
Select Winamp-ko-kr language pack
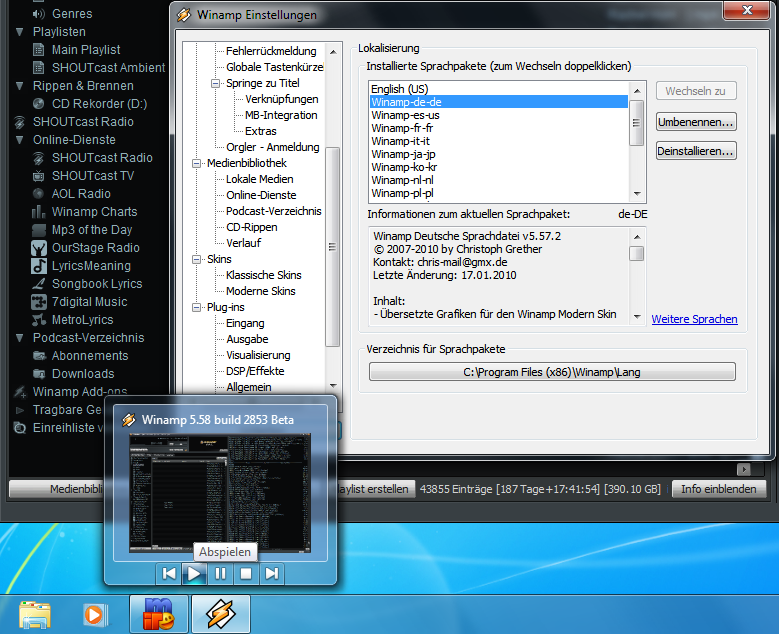coord(499,167)
